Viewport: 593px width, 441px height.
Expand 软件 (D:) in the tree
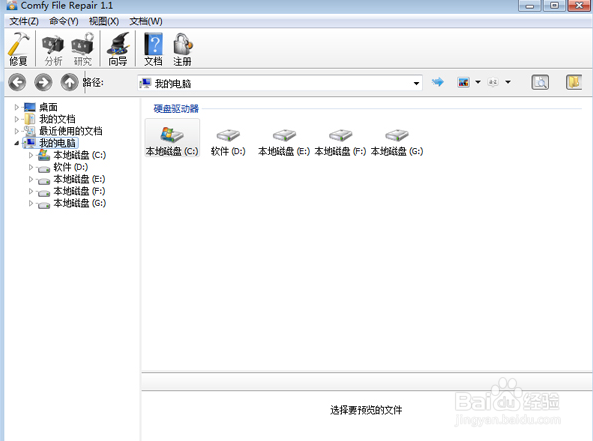coord(31,167)
